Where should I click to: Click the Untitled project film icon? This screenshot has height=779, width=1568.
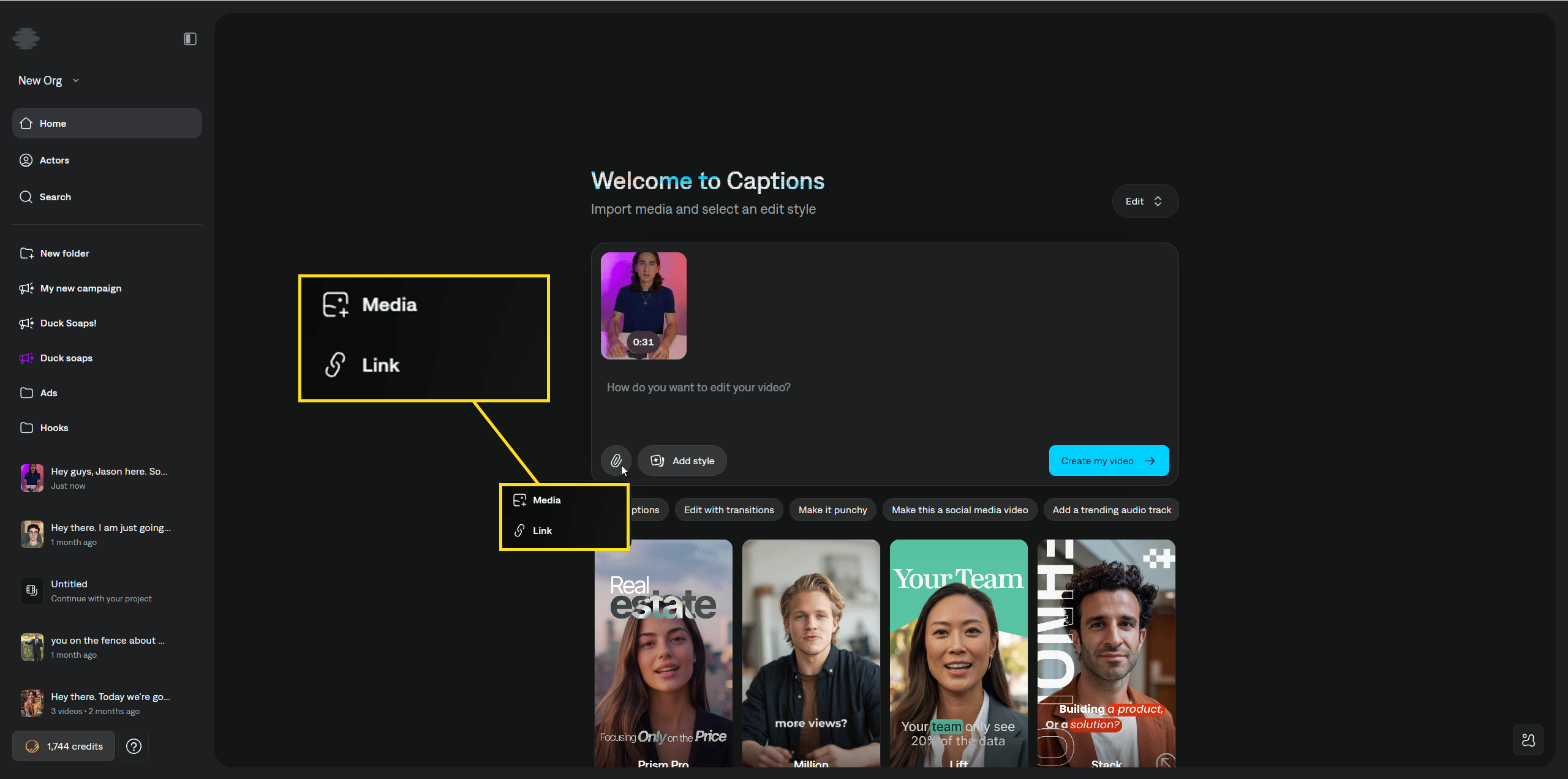32,590
